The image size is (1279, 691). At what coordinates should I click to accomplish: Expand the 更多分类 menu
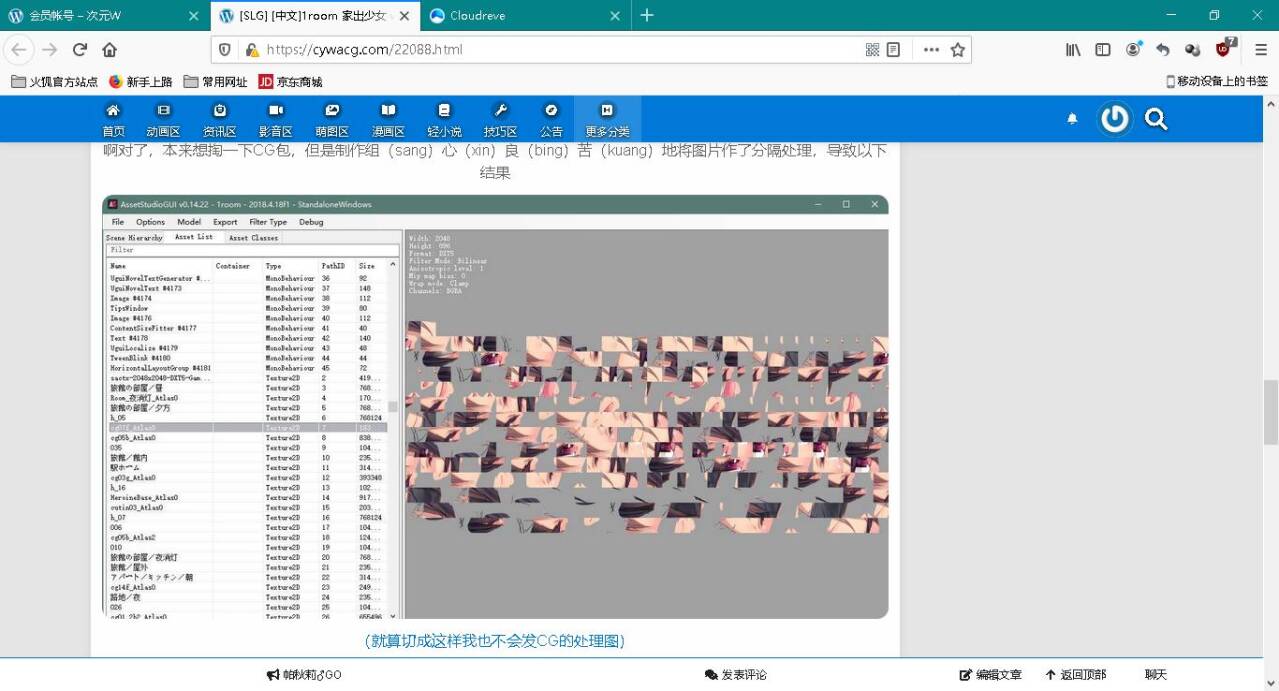[x=607, y=120]
